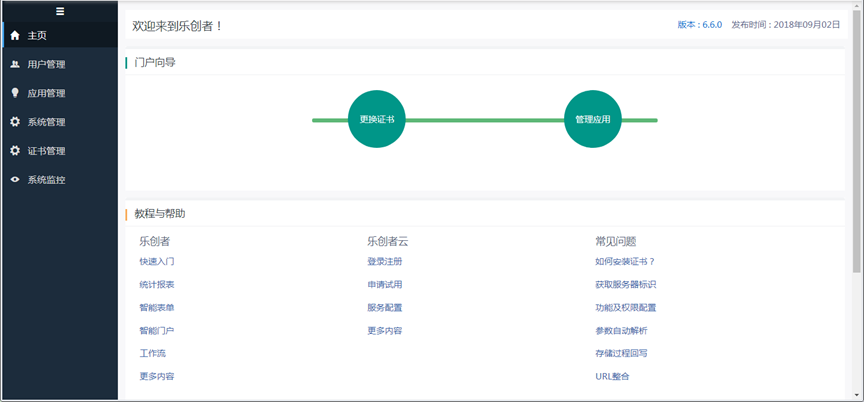The image size is (864, 402).
Task: Open the 用户管理 sidebar menu
Action: 46,65
